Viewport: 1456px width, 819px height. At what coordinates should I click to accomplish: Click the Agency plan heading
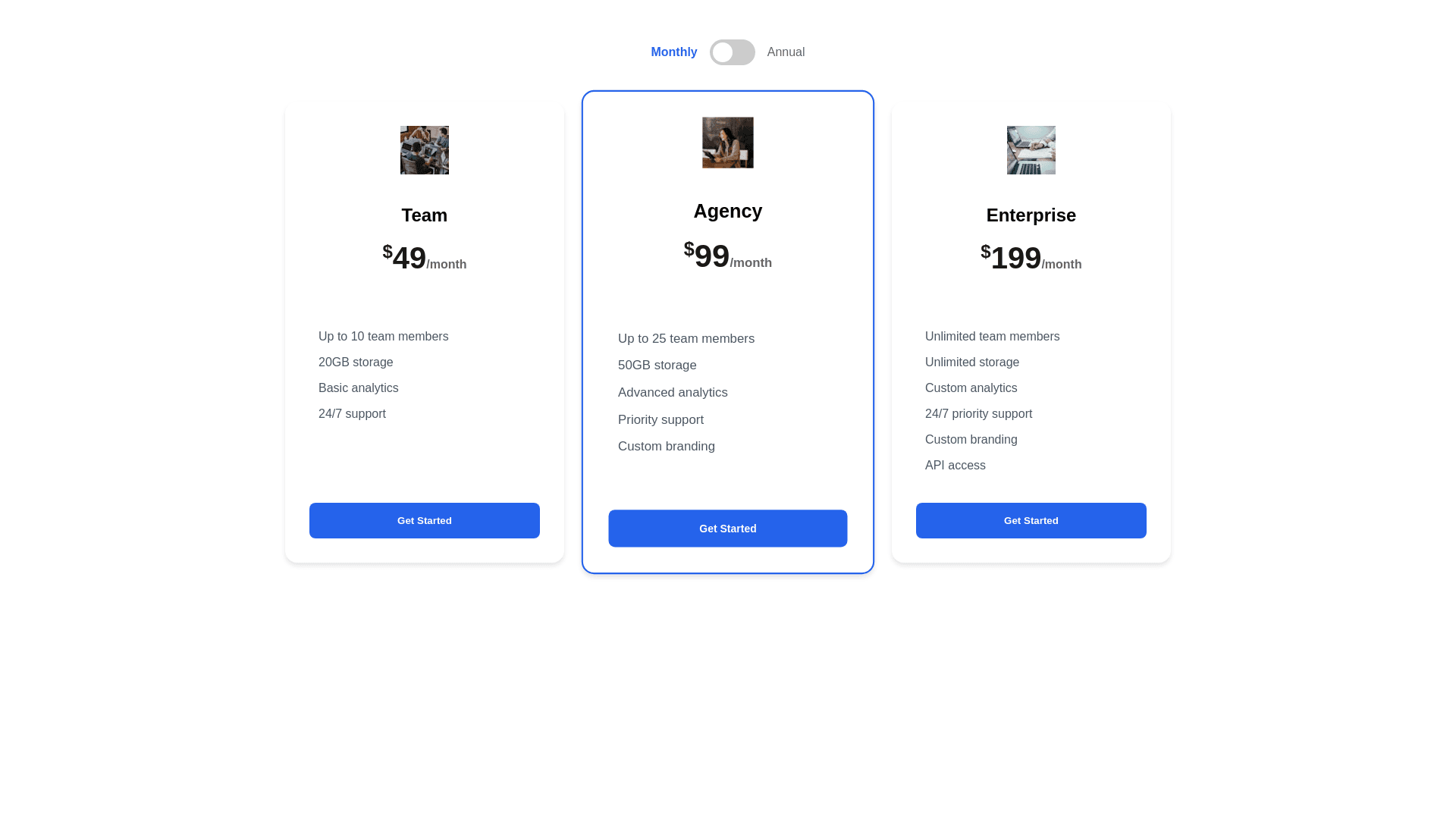click(727, 212)
